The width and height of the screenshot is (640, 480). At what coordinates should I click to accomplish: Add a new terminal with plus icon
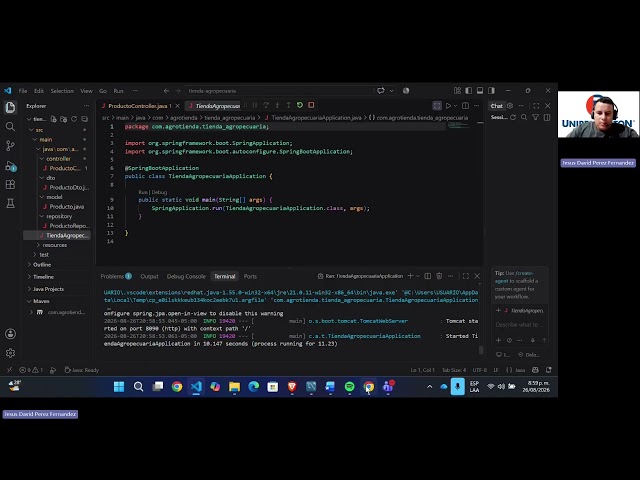[x=411, y=276]
